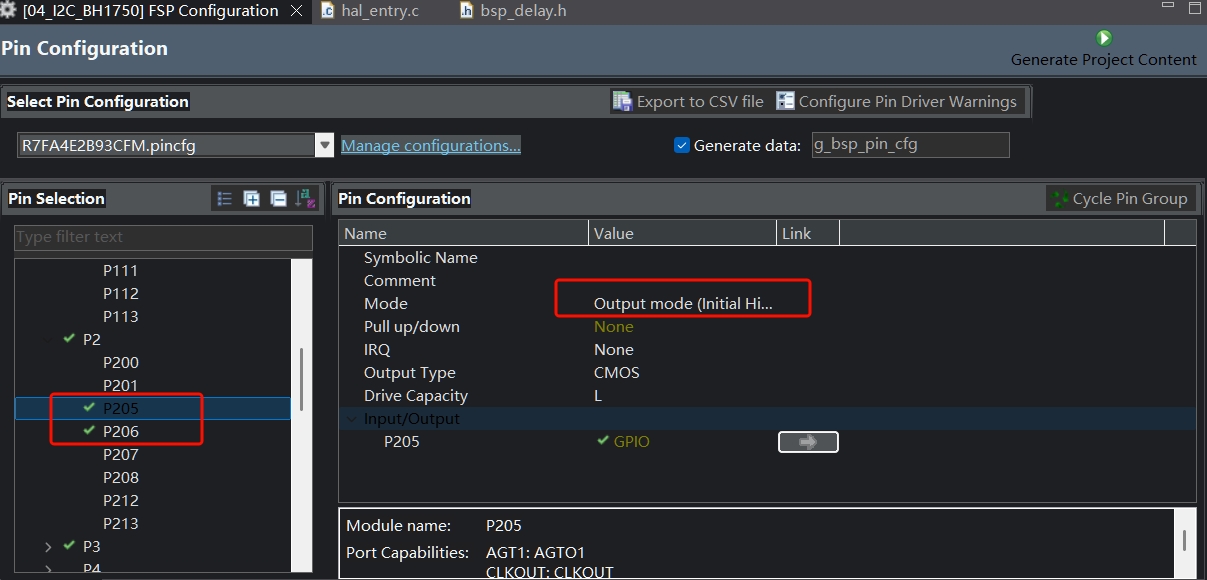Image resolution: width=1207 pixels, height=580 pixels.
Task: Open the R7FA4E2B93CFM.pincfg configuration dropdown
Action: coord(324,145)
